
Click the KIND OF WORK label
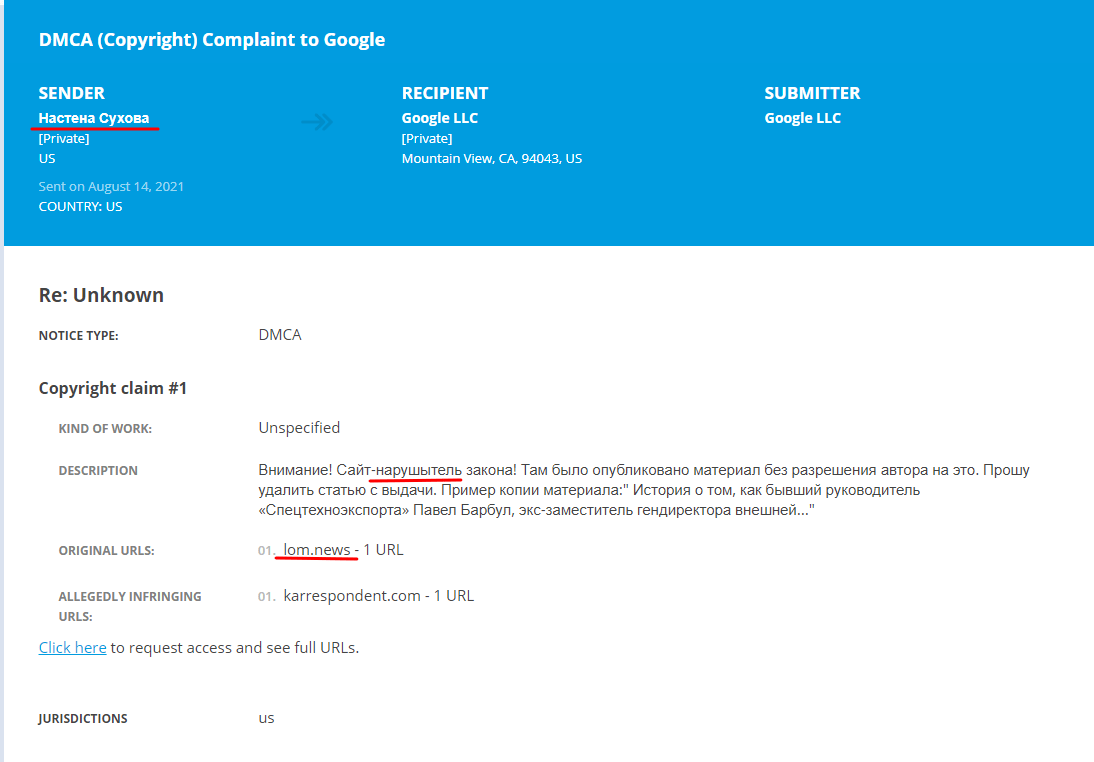click(105, 428)
